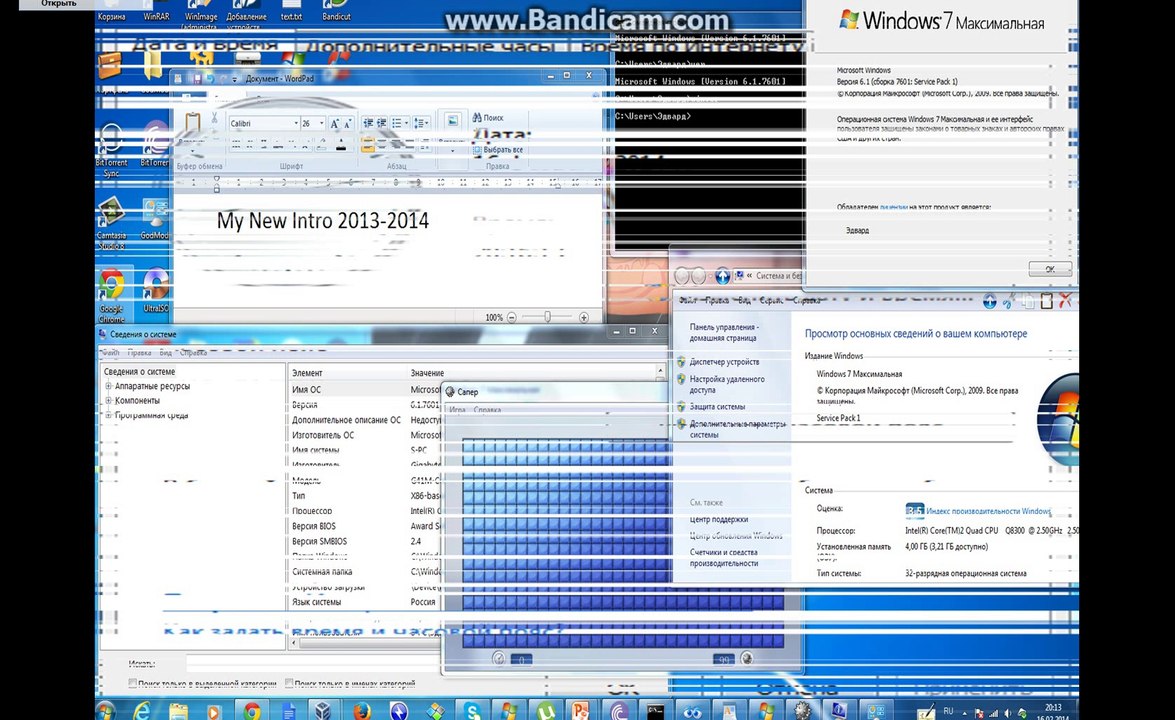The height and width of the screenshot is (720, 1175).
Task: Click the Искать search field in Сведения о системе
Action: click(x=313, y=664)
